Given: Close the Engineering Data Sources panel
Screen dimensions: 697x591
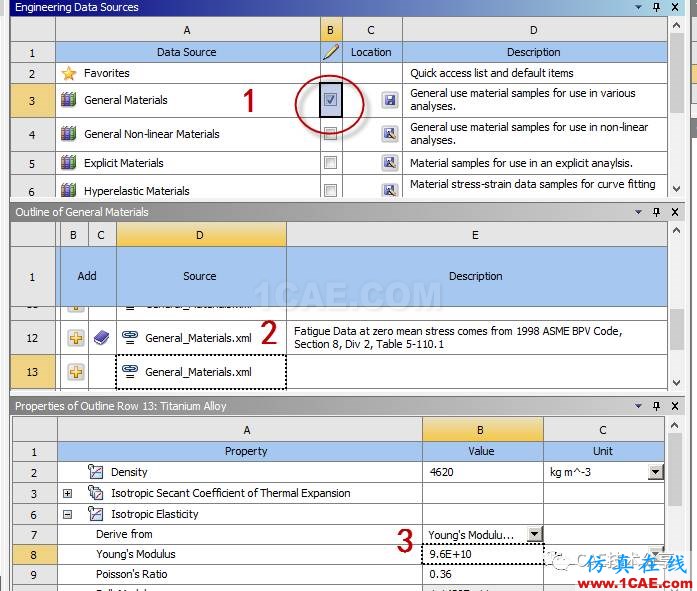Looking at the screenshot, I should [x=675, y=7].
